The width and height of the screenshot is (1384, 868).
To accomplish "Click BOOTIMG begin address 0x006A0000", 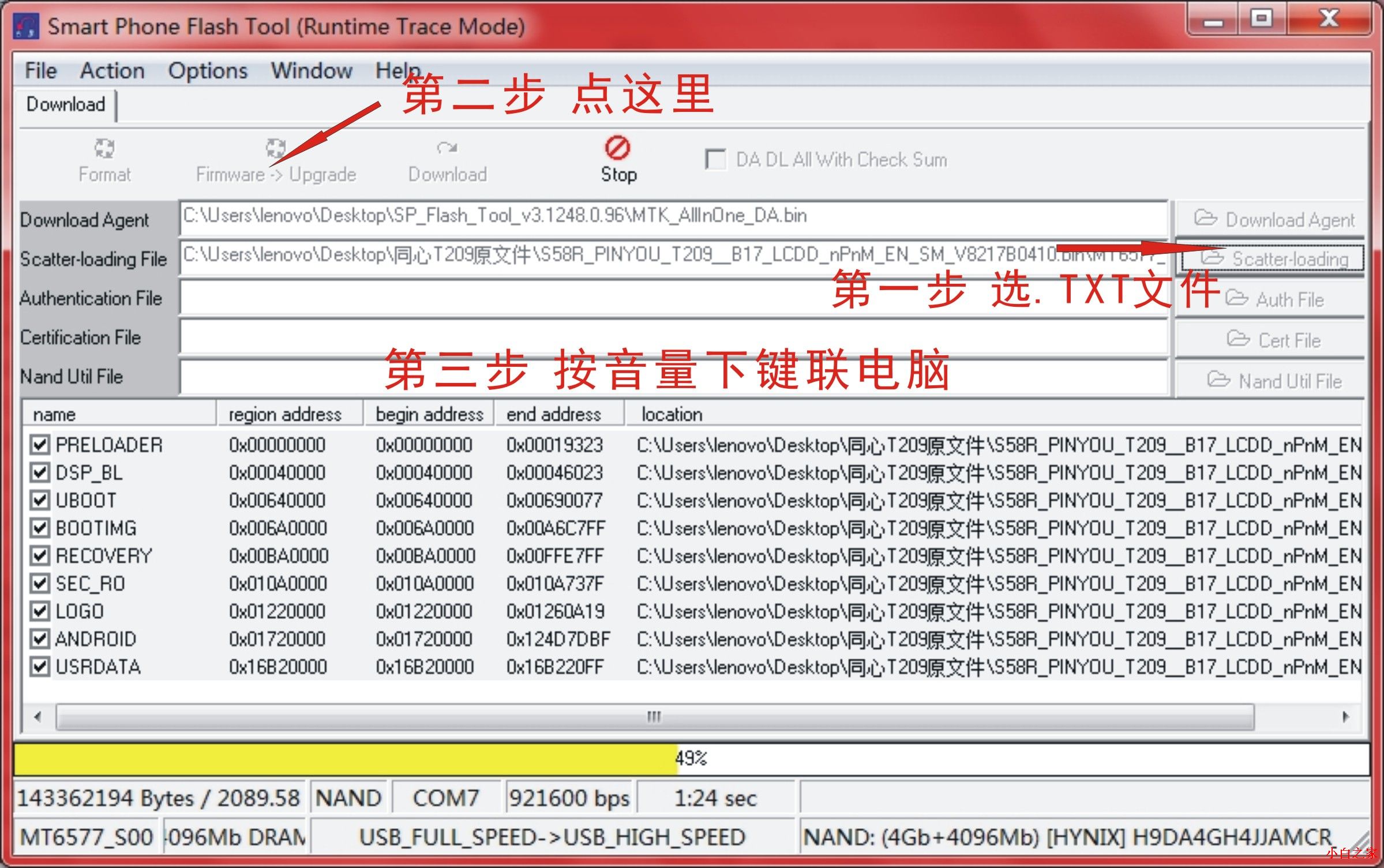I will pos(424,528).
